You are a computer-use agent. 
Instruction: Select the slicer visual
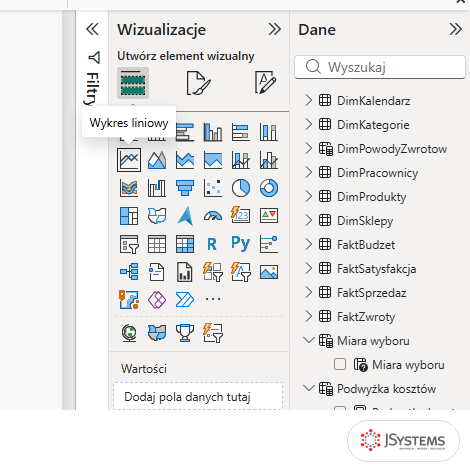click(x=129, y=244)
